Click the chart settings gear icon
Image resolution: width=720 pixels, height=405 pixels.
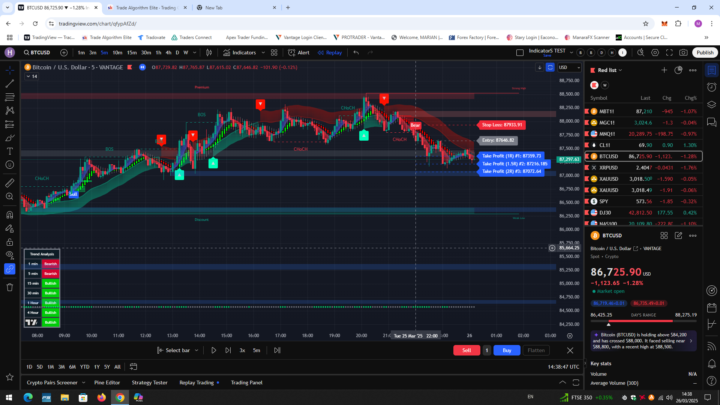pos(655,53)
